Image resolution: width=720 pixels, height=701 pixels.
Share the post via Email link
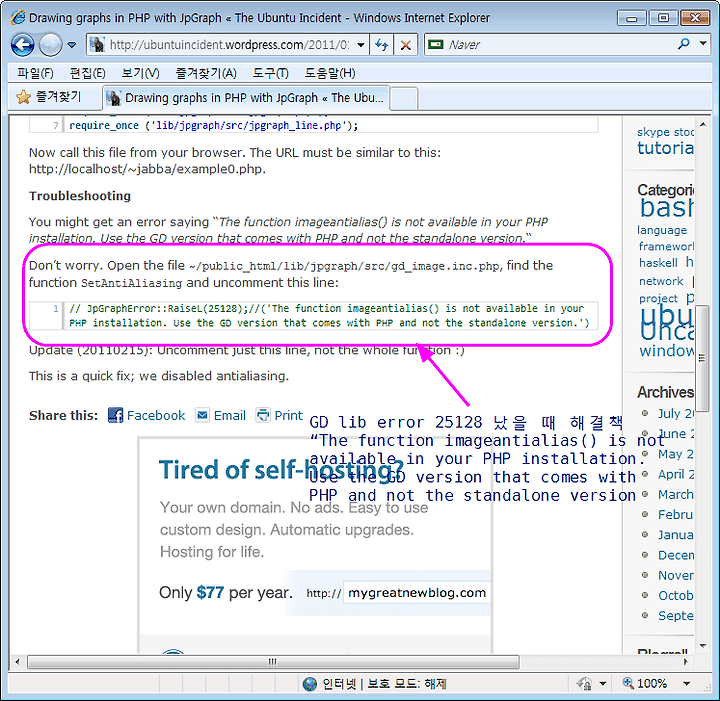(x=230, y=415)
